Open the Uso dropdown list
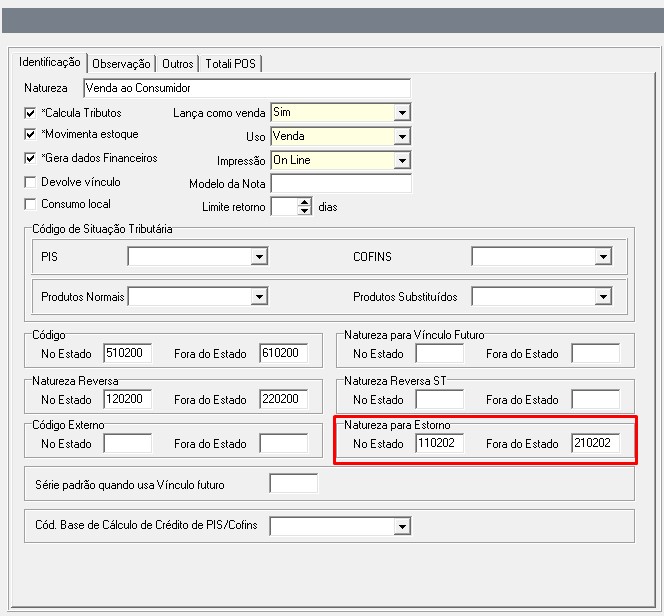The image size is (664, 616). pyautogui.click(x=402, y=137)
